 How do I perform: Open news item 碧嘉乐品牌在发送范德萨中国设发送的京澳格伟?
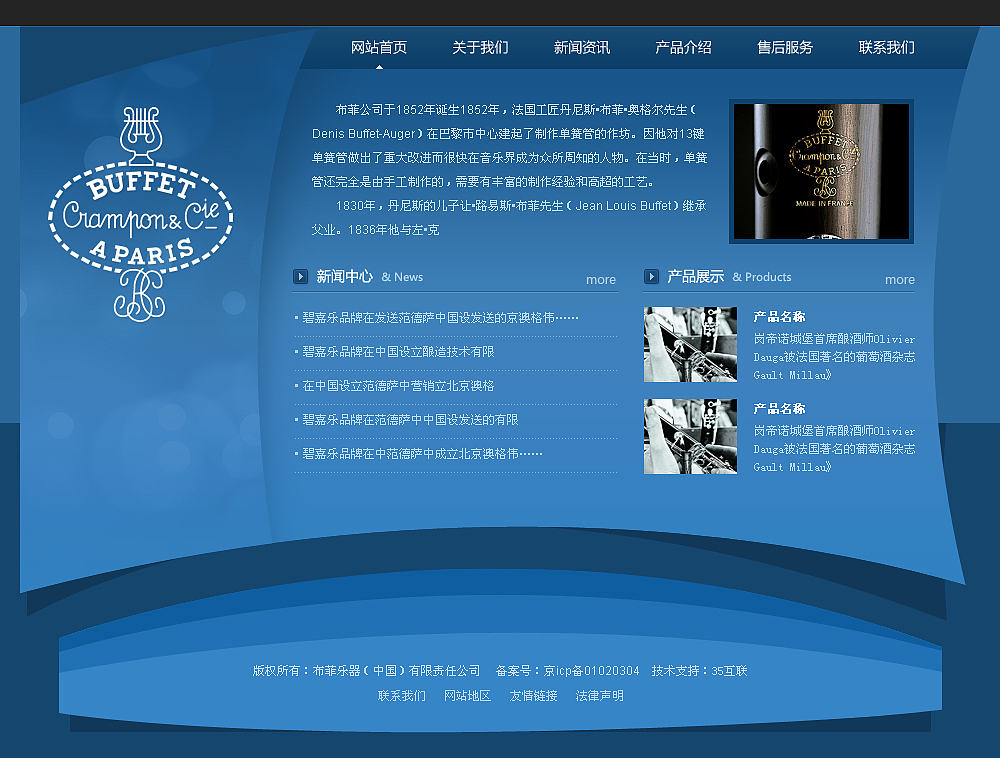440,317
